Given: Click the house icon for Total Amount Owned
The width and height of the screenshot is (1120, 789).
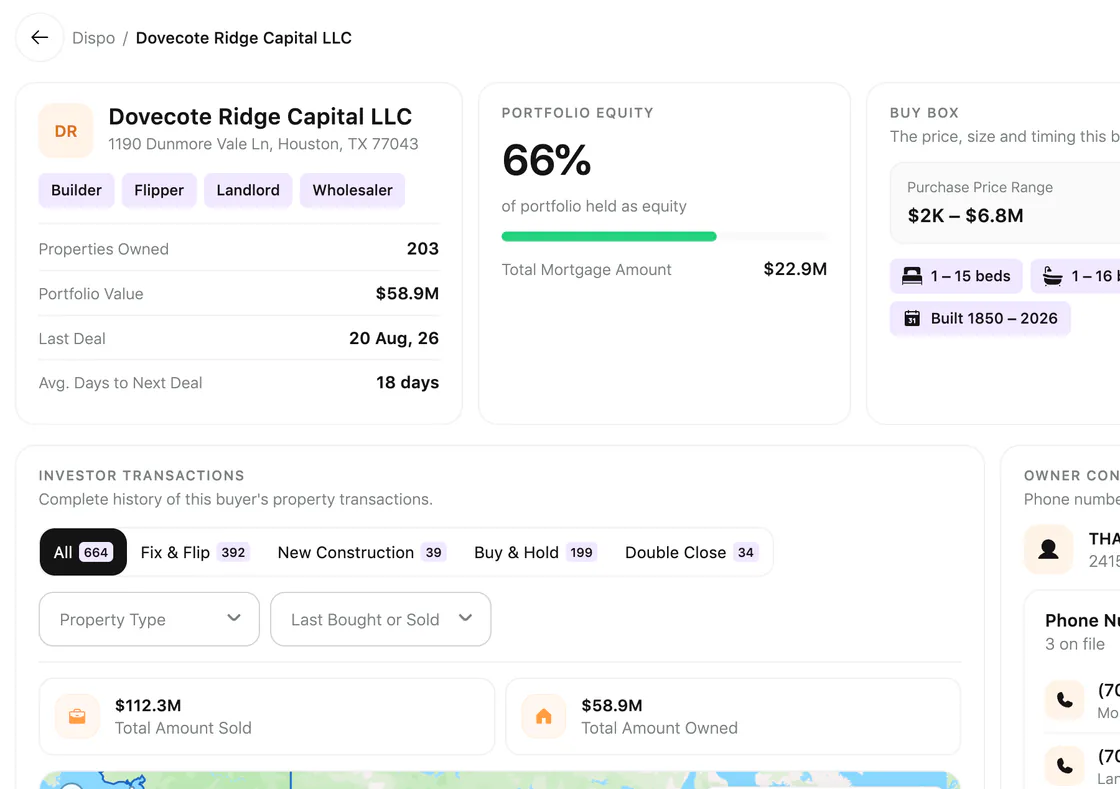Looking at the screenshot, I should 544,716.
